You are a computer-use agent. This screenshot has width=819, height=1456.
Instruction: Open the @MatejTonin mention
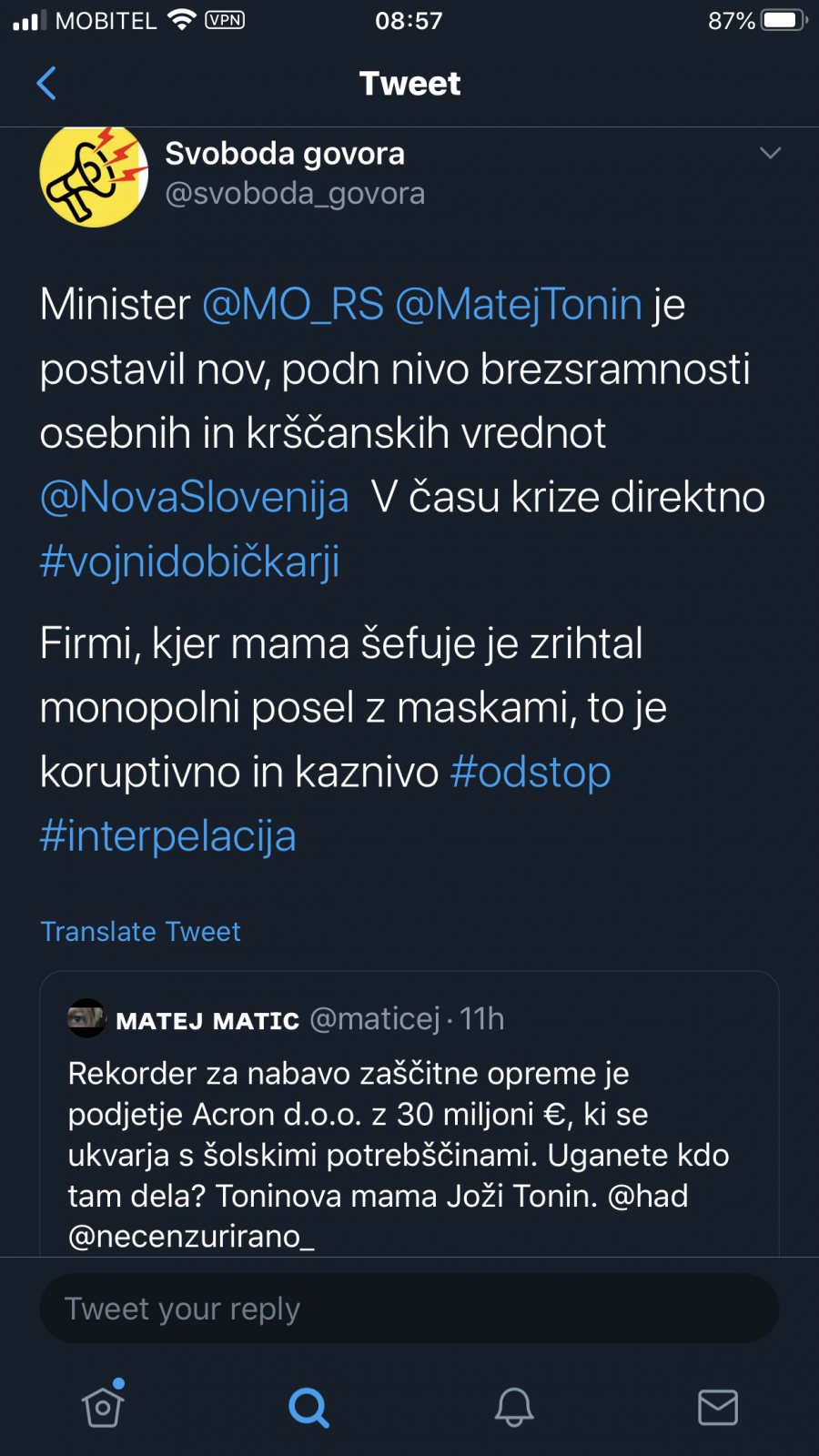tap(519, 305)
